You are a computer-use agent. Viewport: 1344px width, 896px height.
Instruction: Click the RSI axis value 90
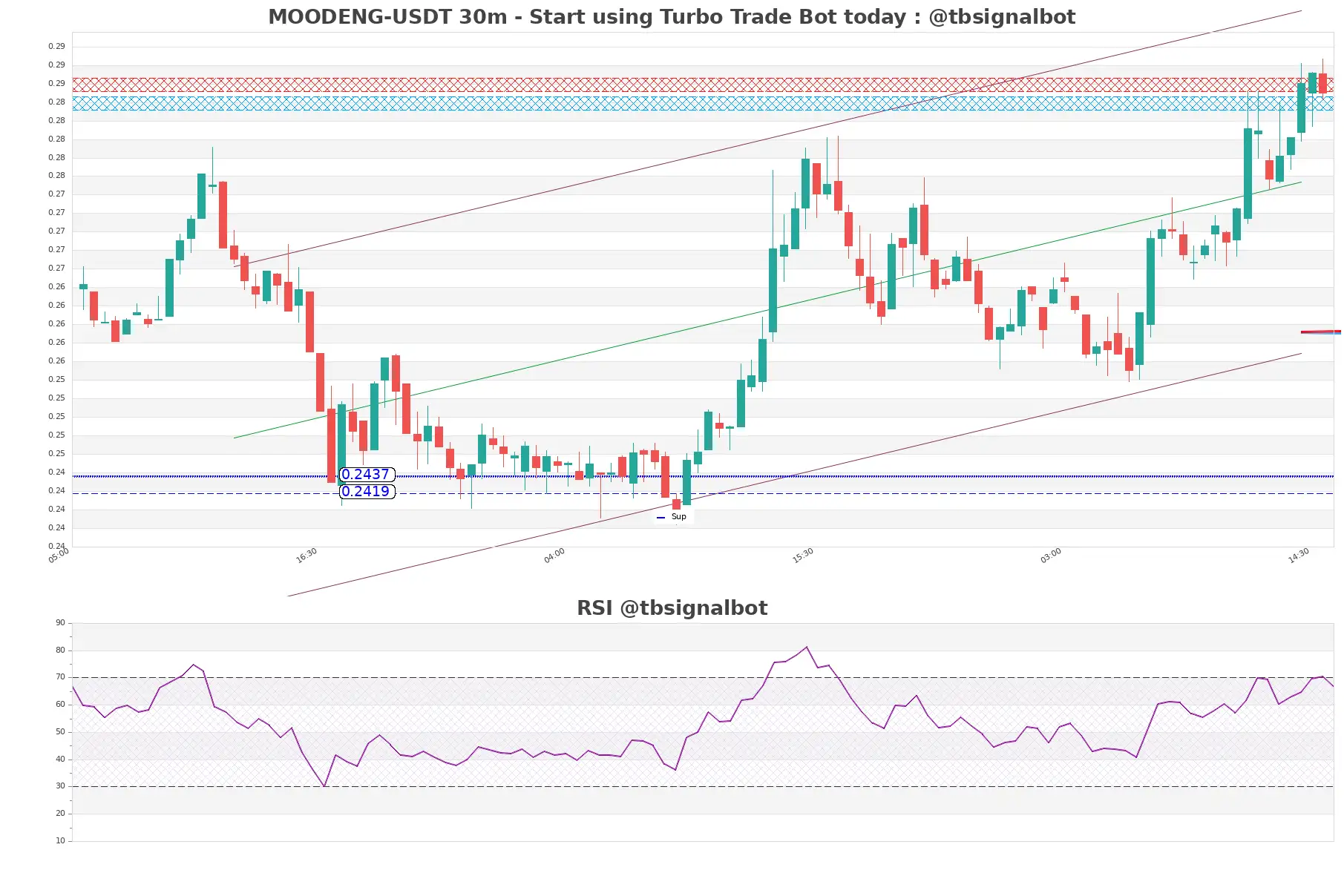pyautogui.click(x=60, y=623)
